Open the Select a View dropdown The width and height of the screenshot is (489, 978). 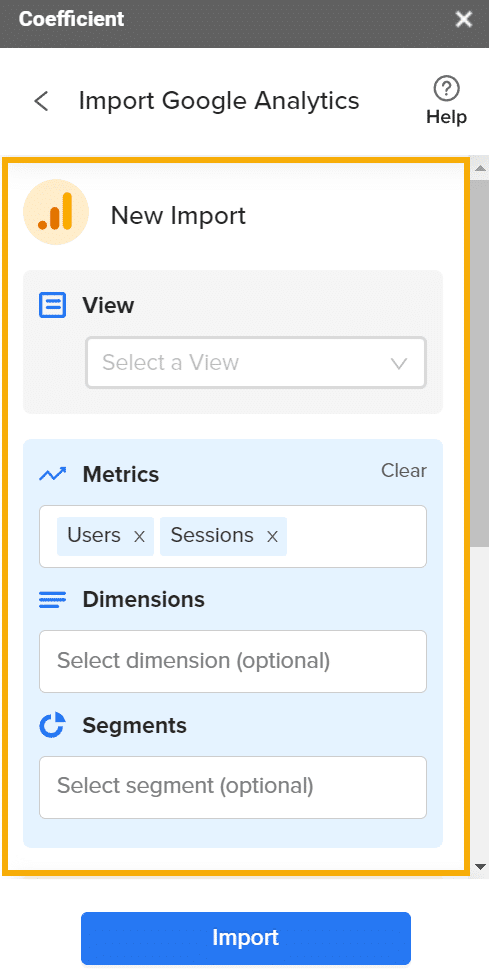(256, 362)
